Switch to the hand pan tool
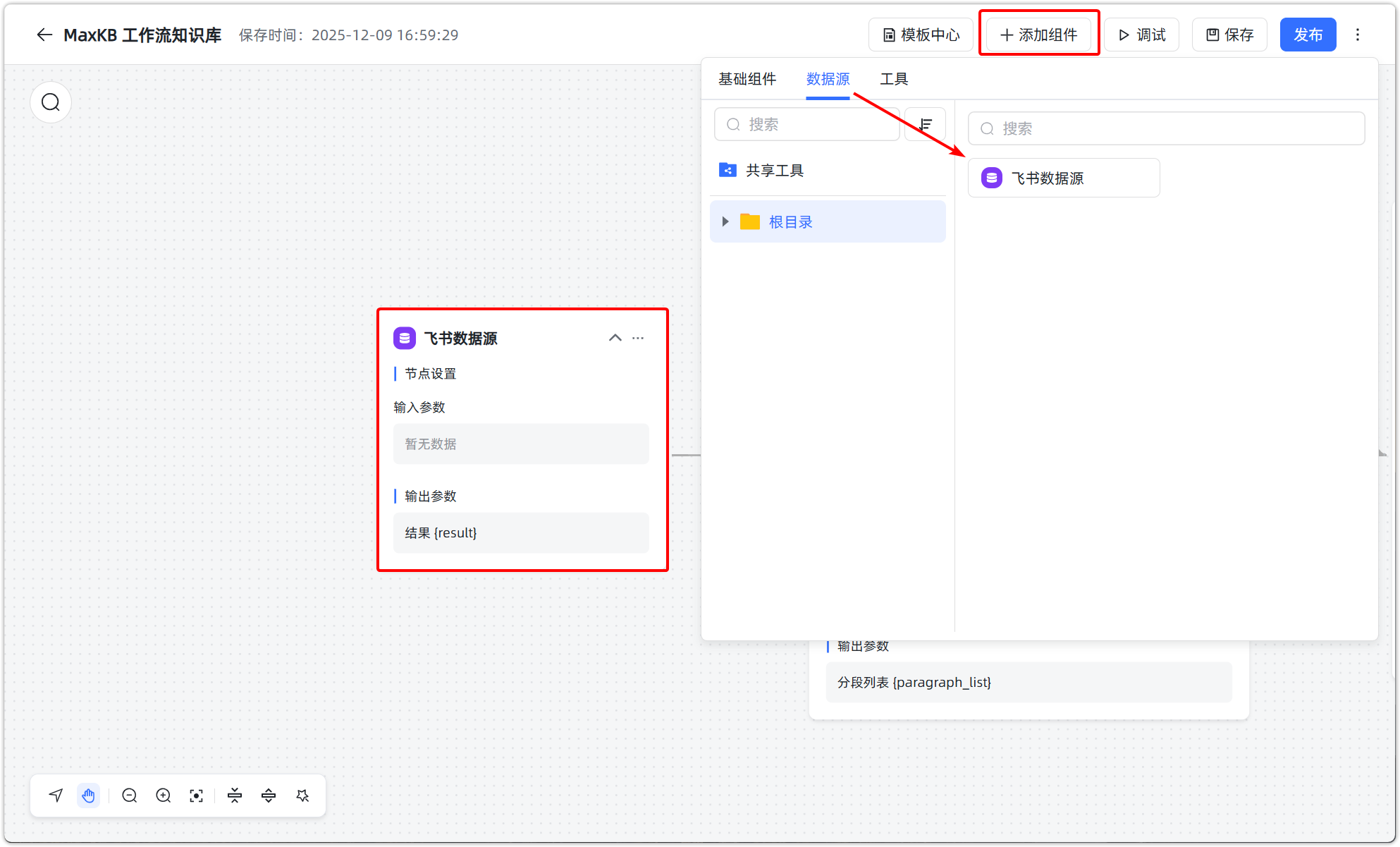This screenshot has height=847, width=1400. 89,796
